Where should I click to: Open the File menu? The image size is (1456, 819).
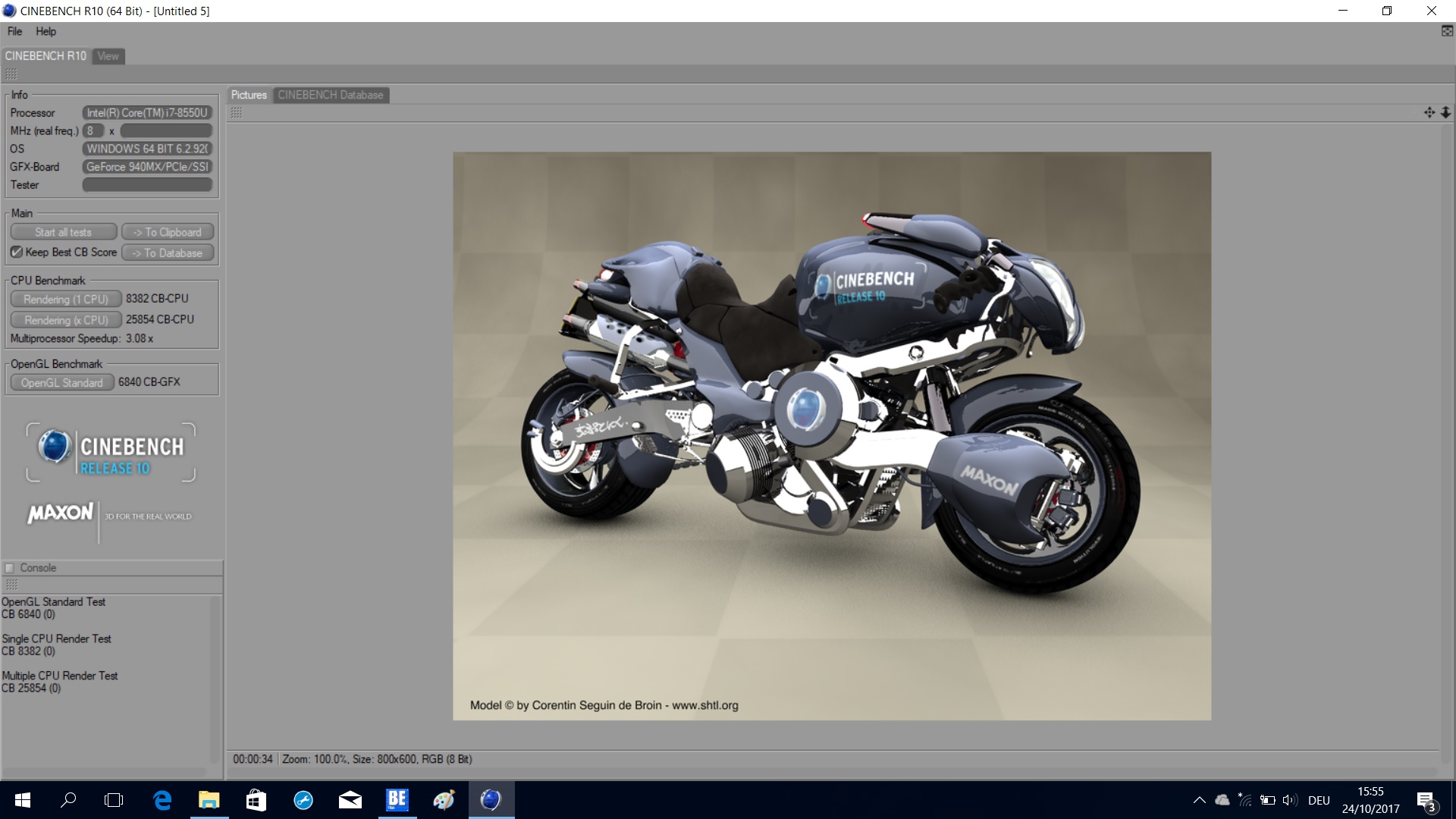point(14,31)
